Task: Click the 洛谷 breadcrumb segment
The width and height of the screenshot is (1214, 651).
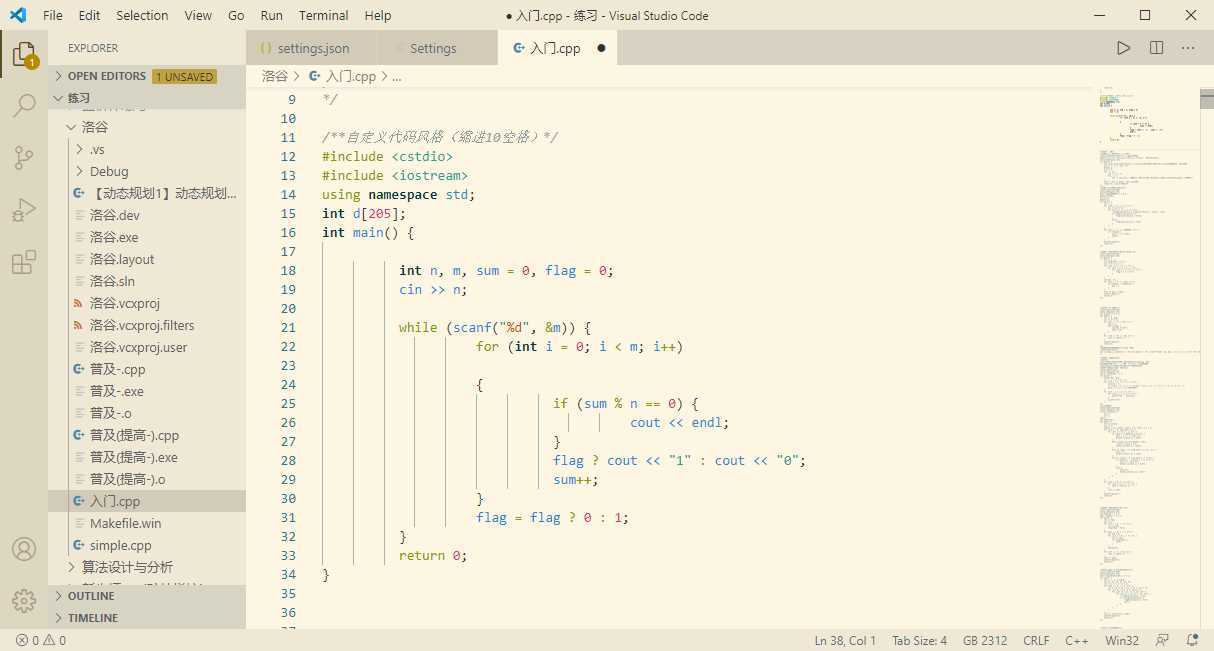Action: click(x=275, y=76)
